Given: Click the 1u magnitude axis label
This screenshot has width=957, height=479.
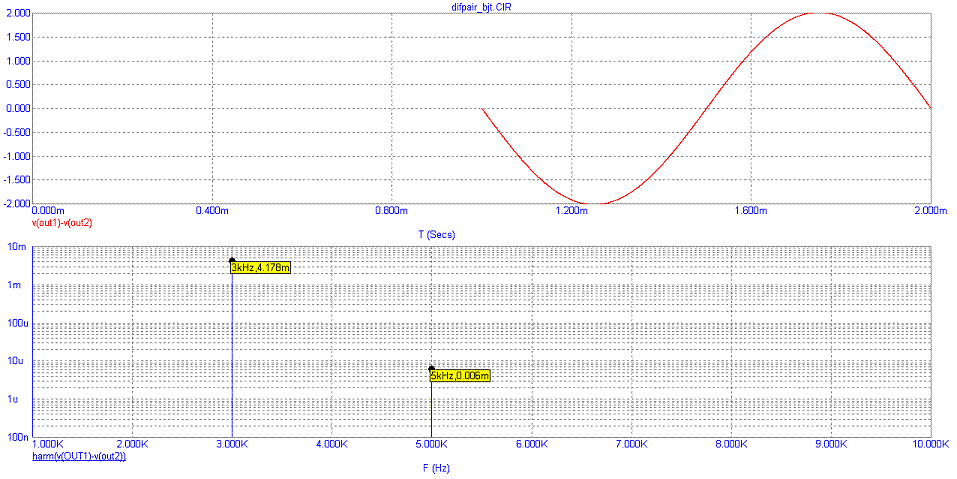Looking at the screenshot, I should [x=22, y=400].
